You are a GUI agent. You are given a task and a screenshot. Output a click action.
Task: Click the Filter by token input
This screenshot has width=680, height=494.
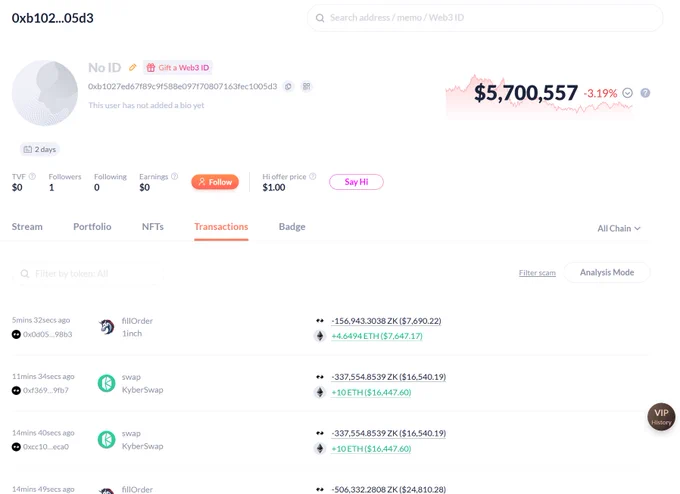coord(88,274)
